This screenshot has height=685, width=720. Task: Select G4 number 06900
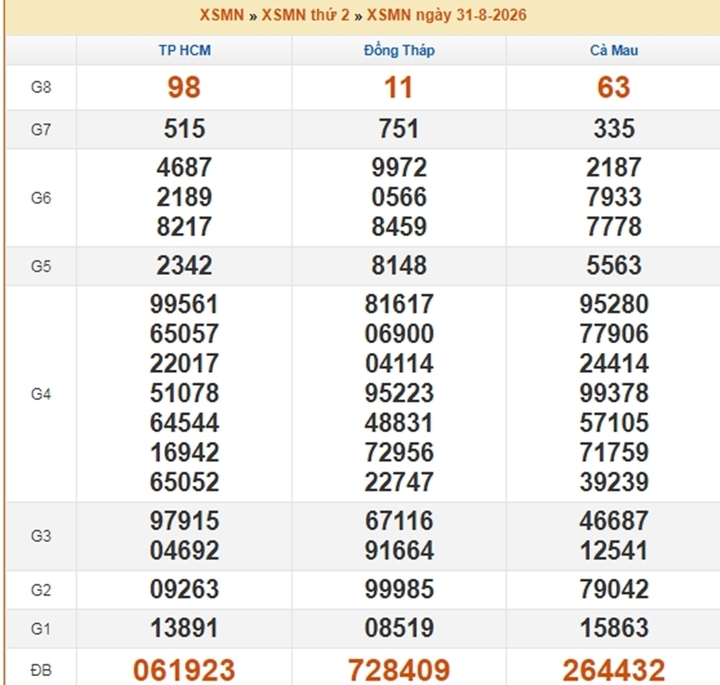click(x=399, y=334)
